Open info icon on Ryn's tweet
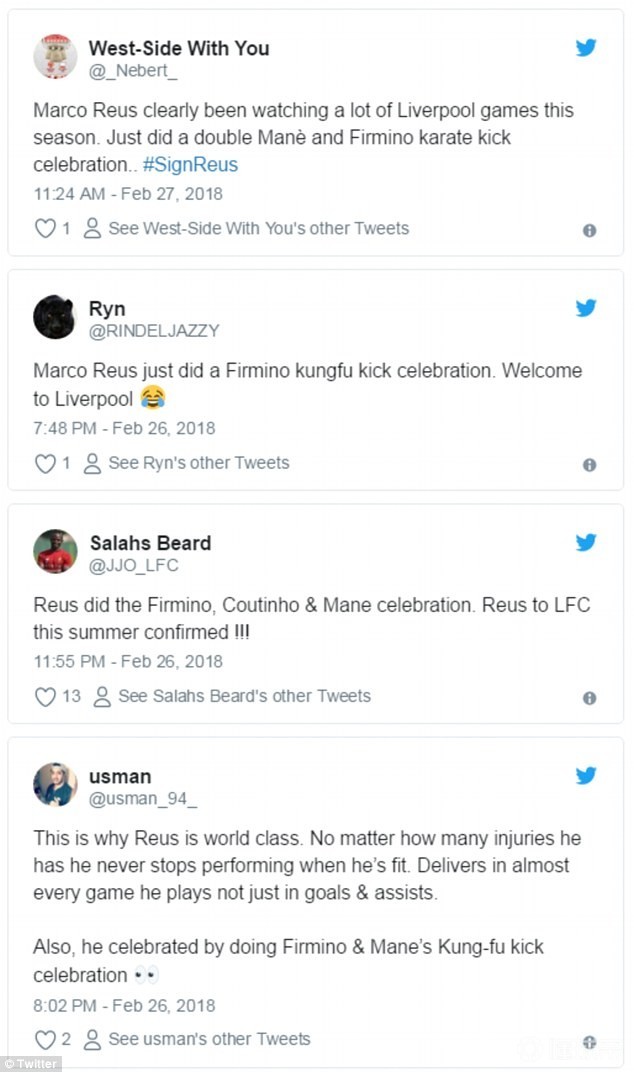This screenshot has width=634, height=1072. click(x=589, y=464)
